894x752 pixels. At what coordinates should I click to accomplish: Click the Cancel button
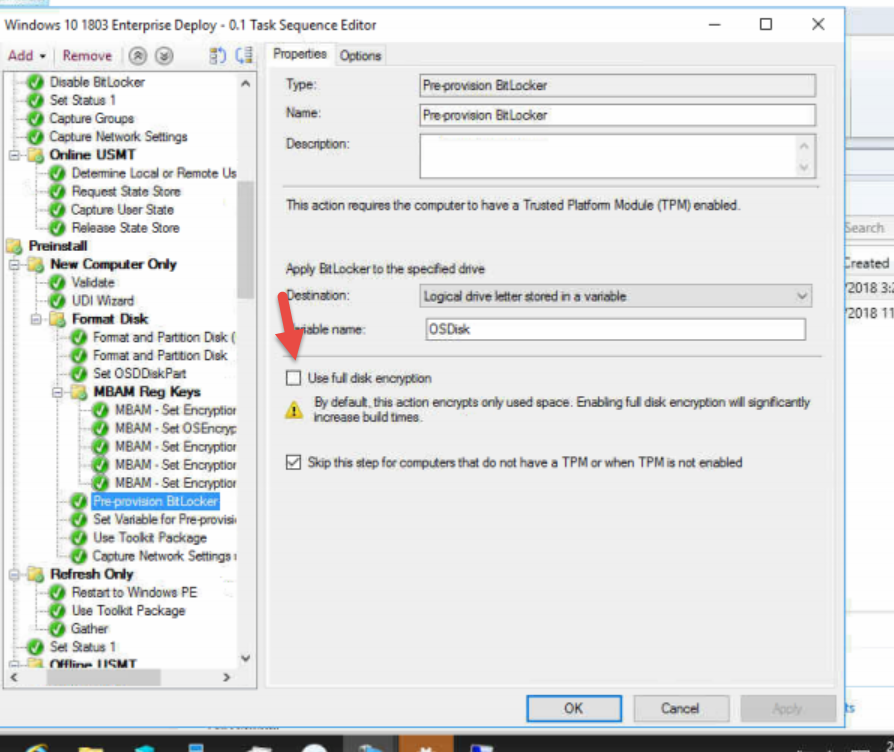tap(681, 708)
